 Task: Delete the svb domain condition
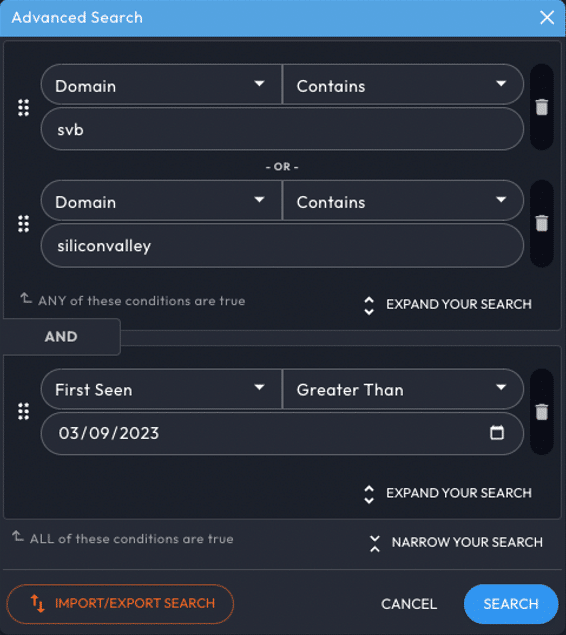(x=542, y=107)
